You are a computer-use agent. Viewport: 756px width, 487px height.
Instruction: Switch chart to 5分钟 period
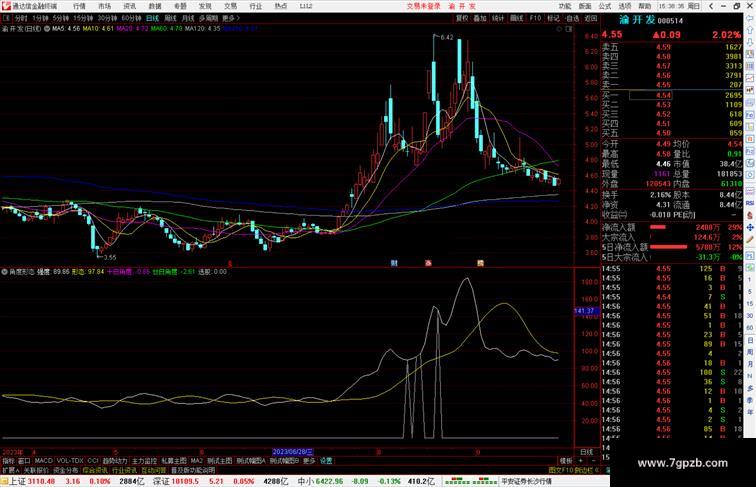(61, 18)
